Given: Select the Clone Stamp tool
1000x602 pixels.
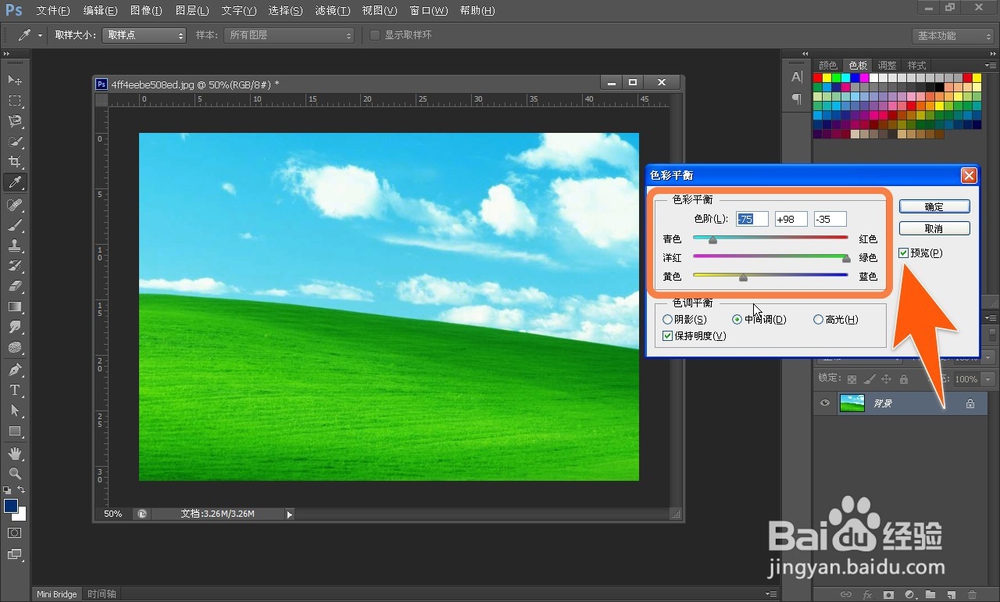Looking at the screenshot, I should (15, 246).
